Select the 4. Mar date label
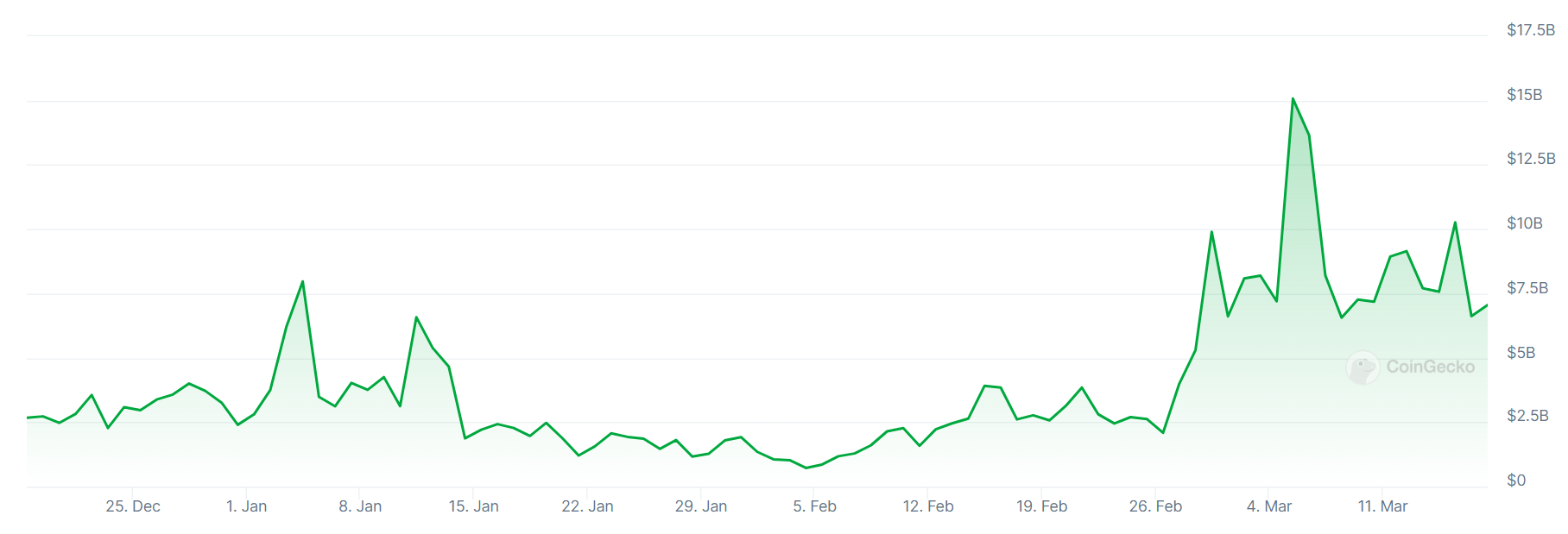This screenshot has height=534, width=1568. 1268,506
